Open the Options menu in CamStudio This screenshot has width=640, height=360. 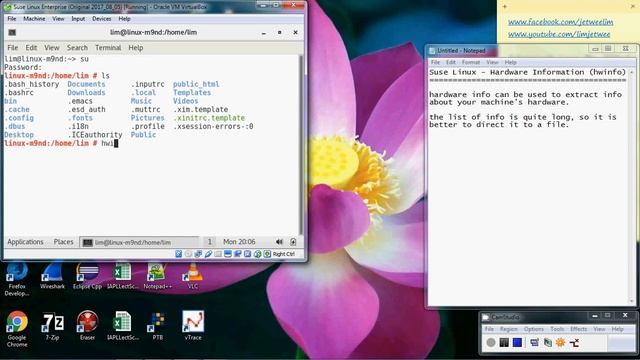click(534, 329)
